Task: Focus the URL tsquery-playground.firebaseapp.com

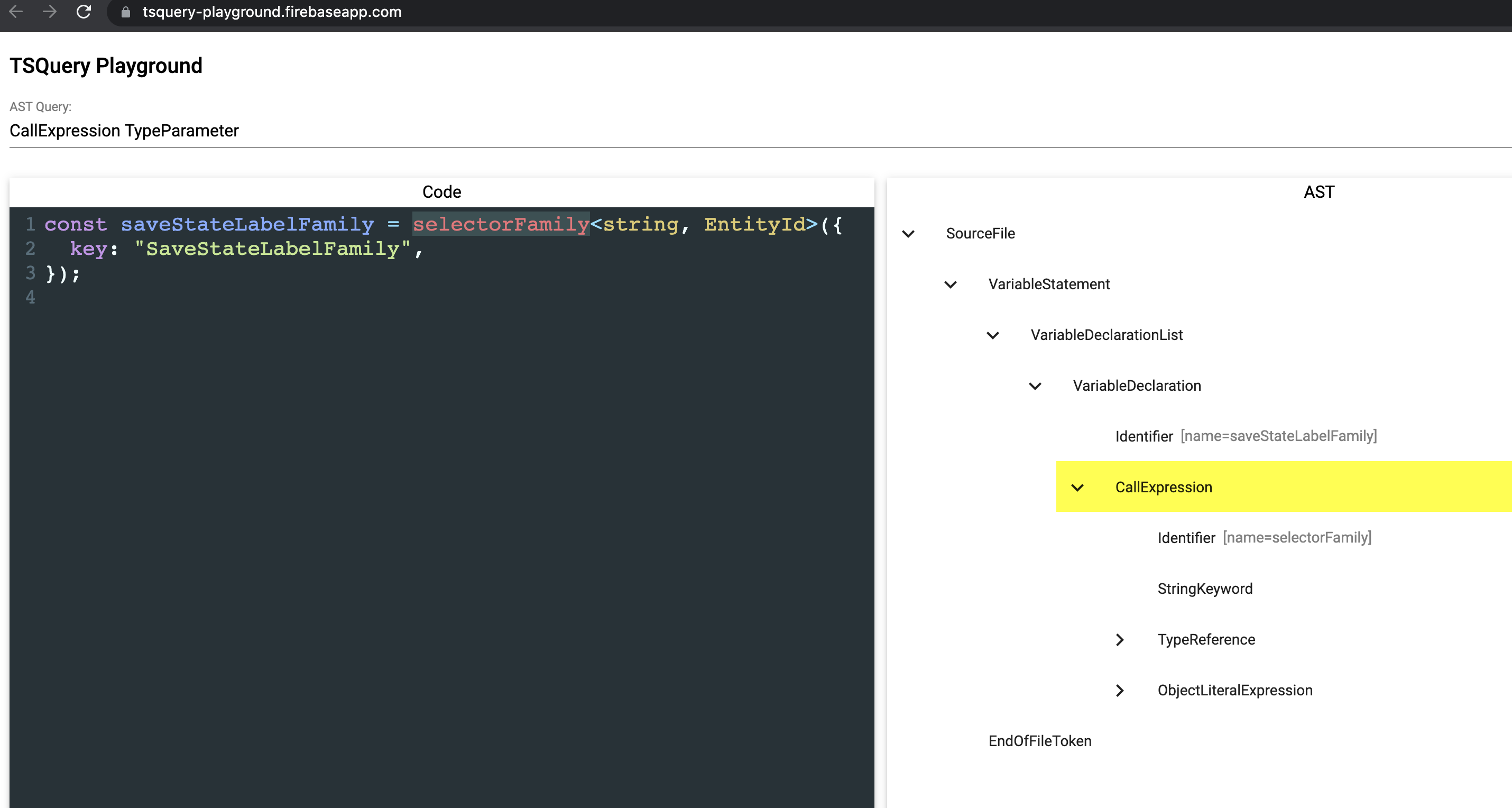Action: click(272, 12)
